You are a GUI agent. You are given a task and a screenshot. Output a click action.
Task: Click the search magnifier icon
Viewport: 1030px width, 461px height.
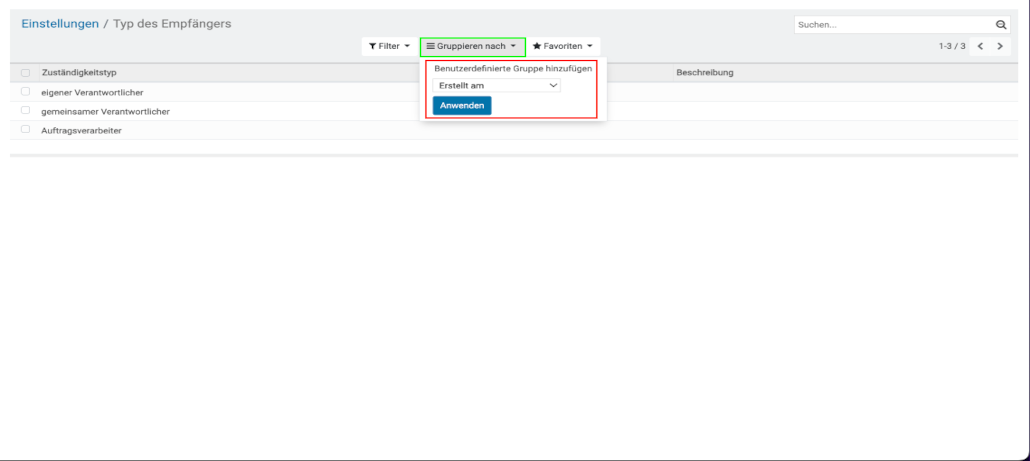pyautogui.click(x=1001, y=25)
